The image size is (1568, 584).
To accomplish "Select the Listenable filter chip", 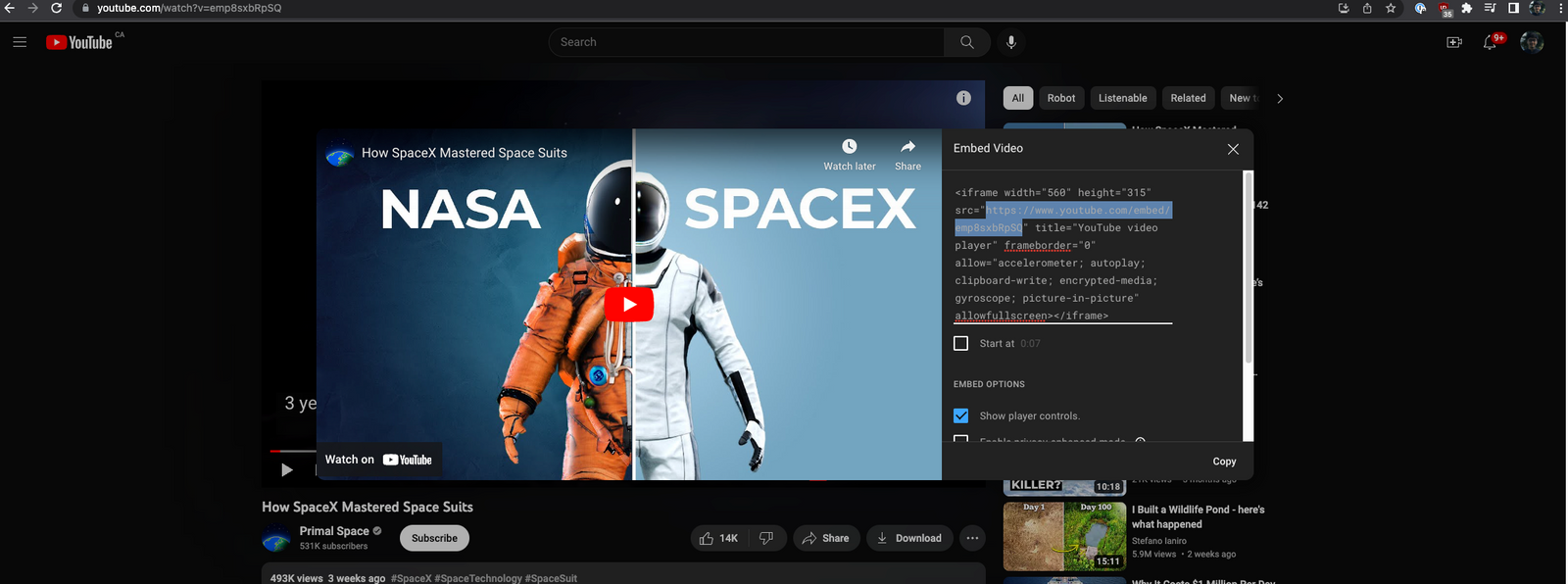I will coord(1122,98).
